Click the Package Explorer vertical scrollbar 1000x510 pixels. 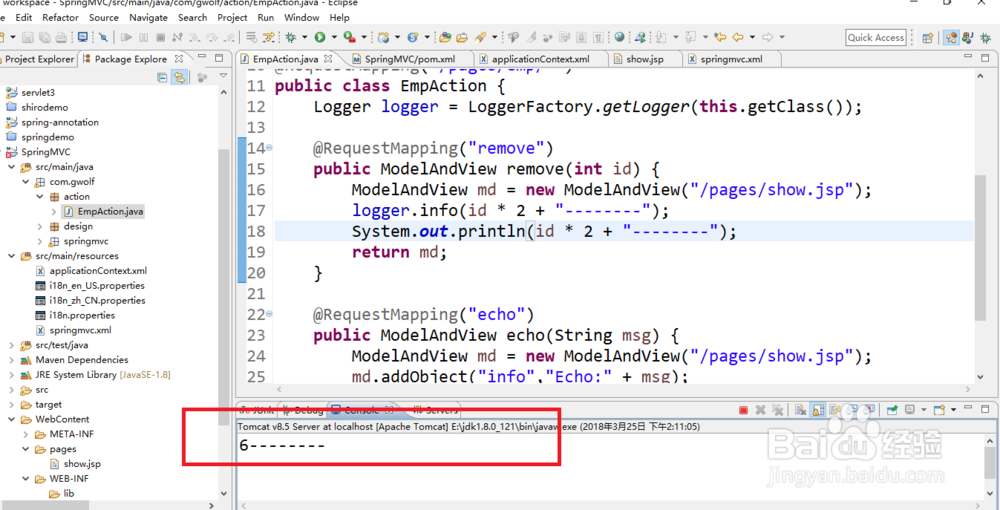tap(224, 287)
